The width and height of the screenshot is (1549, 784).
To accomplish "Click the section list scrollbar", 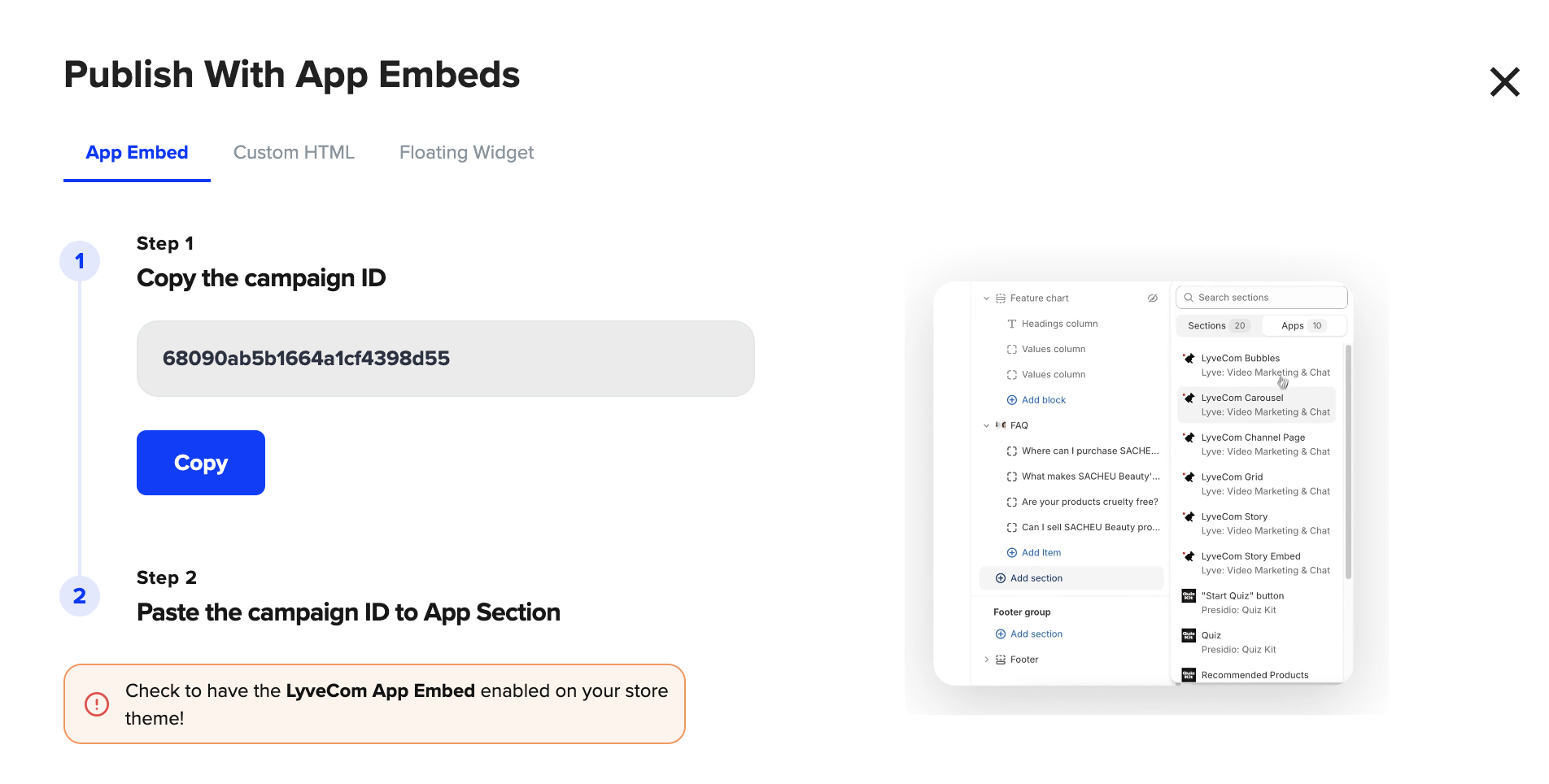I will click(1348, 462).
